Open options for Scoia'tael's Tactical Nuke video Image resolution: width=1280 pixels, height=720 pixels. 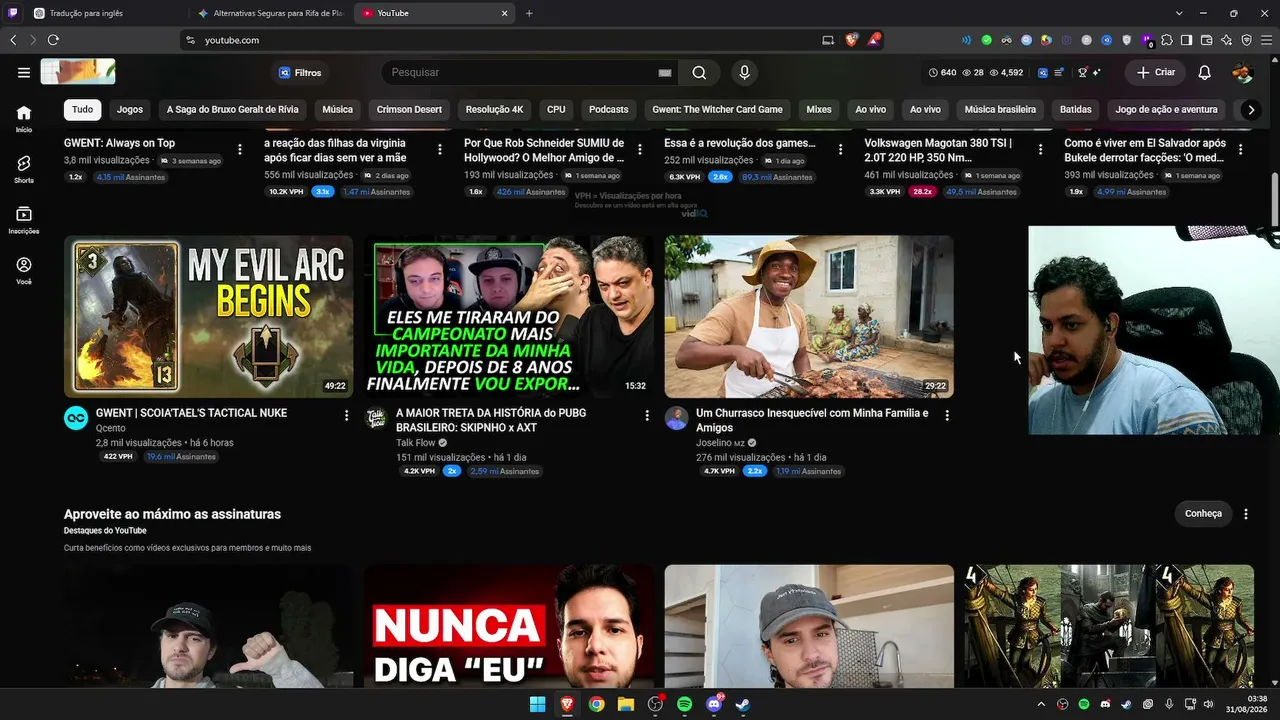point(347,415)
